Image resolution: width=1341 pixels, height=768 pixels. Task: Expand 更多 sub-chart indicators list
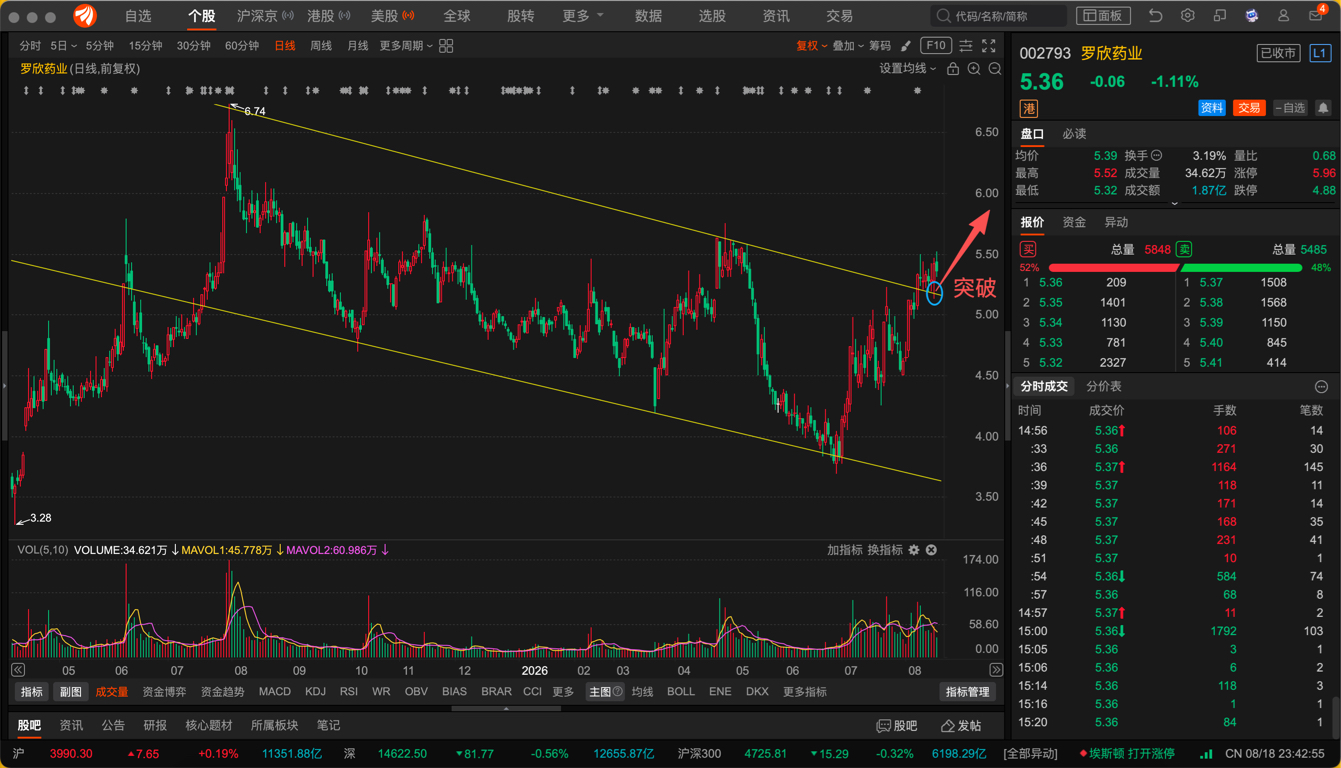[x=563, y=692]
